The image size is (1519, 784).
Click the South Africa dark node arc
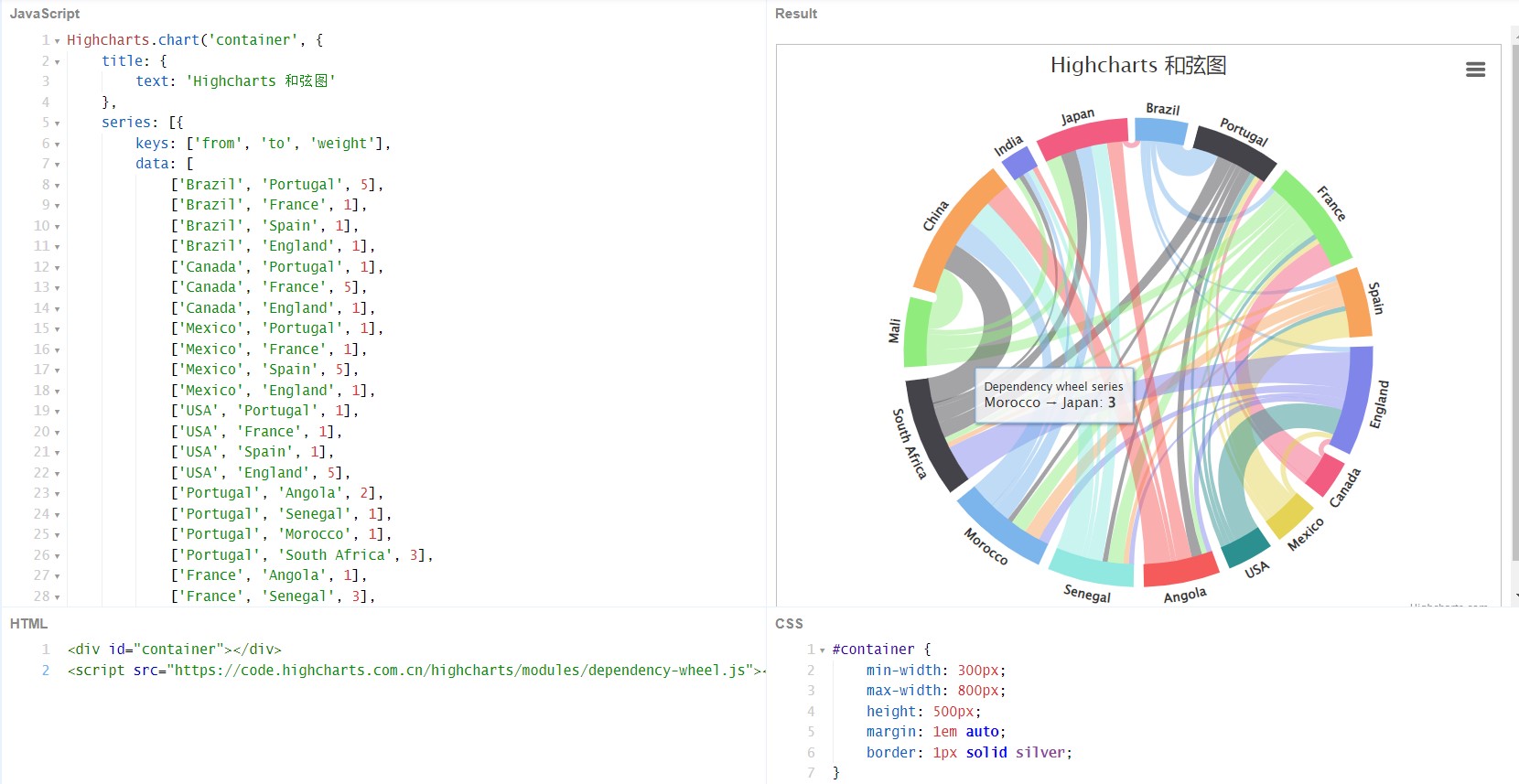click(933, 435)
